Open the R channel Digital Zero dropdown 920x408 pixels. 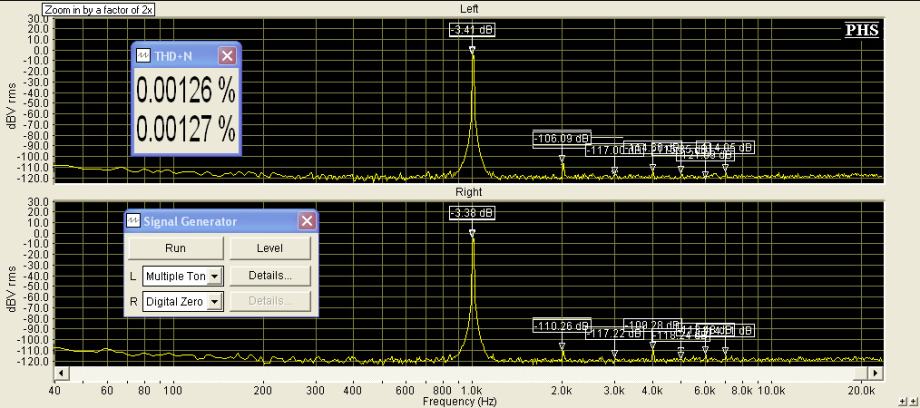pyautogui.click(x=215, y=302)
